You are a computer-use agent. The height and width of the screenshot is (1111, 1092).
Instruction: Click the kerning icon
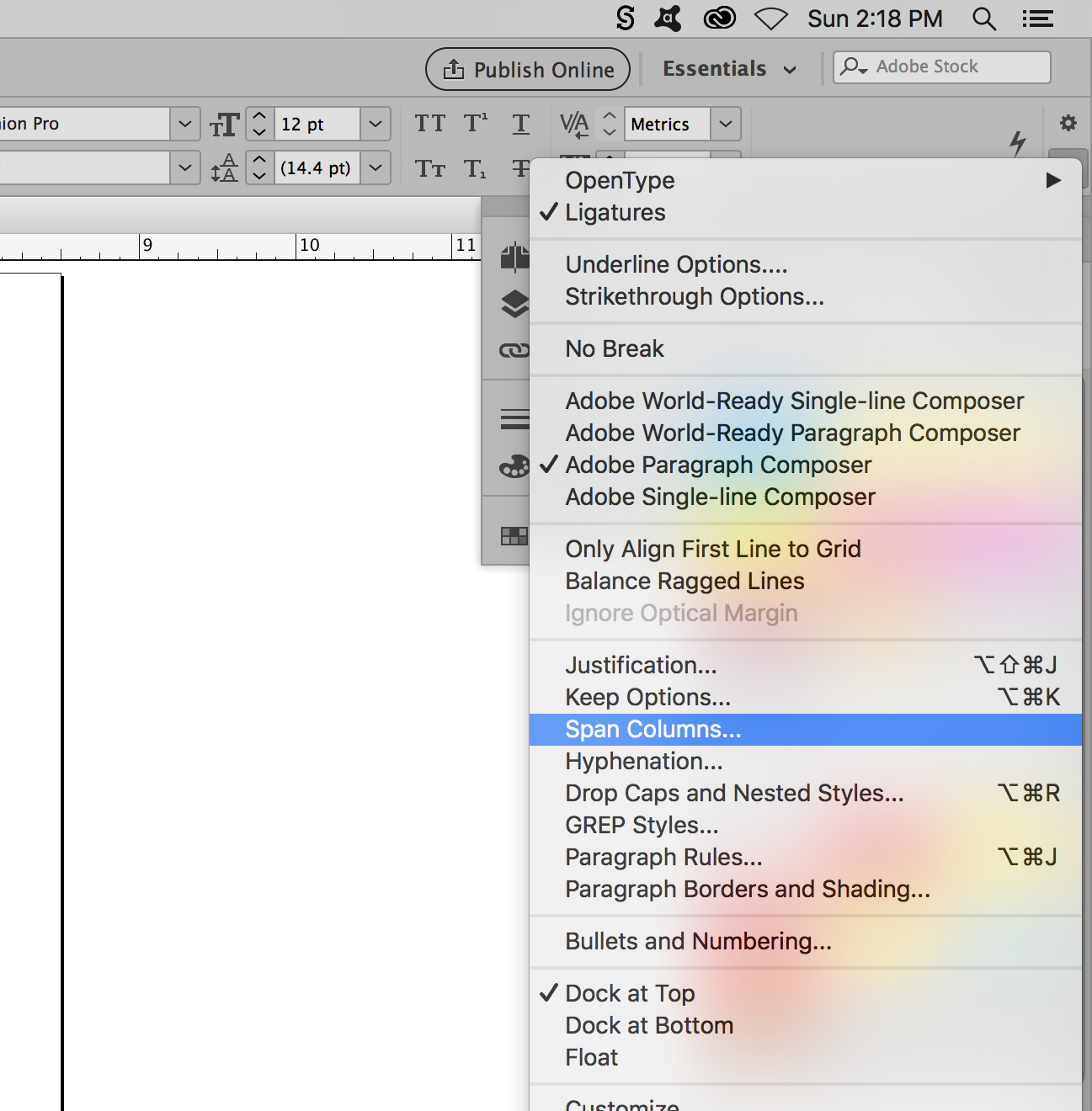click(574, 125)
